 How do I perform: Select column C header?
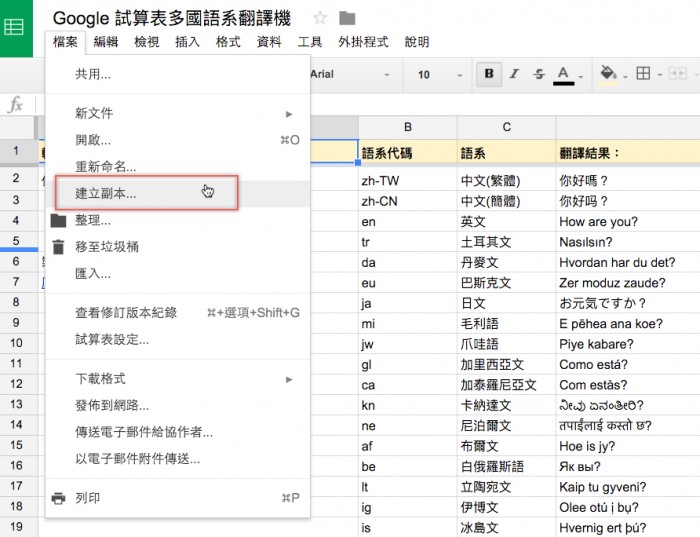click(506, 127)
